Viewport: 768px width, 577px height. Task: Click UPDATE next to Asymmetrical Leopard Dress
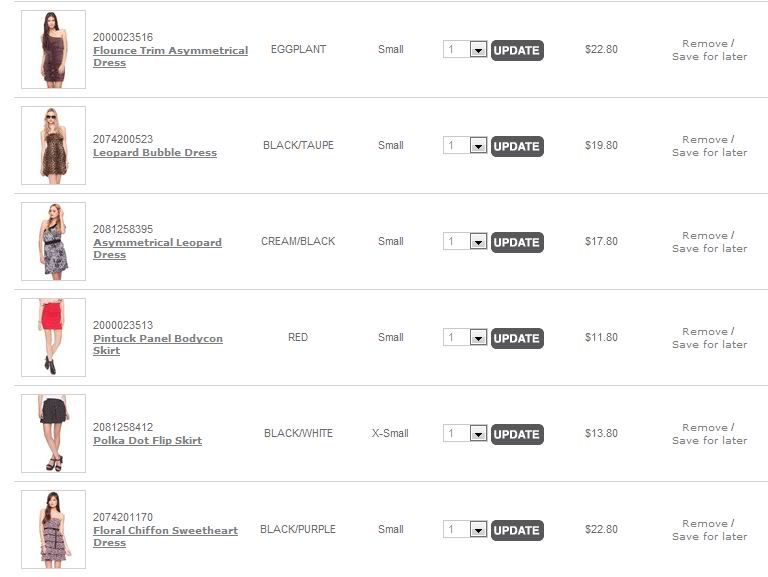coord(517,242)
